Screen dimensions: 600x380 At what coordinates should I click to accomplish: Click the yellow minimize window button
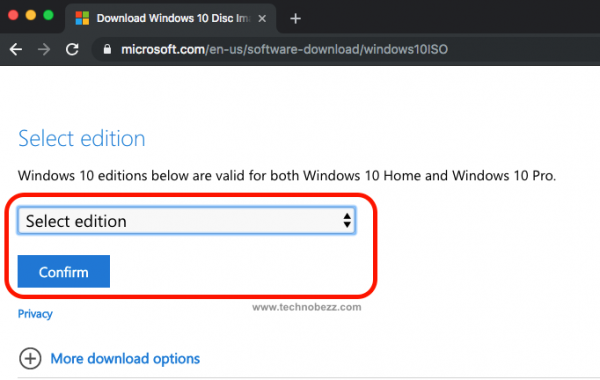point(31,15)
